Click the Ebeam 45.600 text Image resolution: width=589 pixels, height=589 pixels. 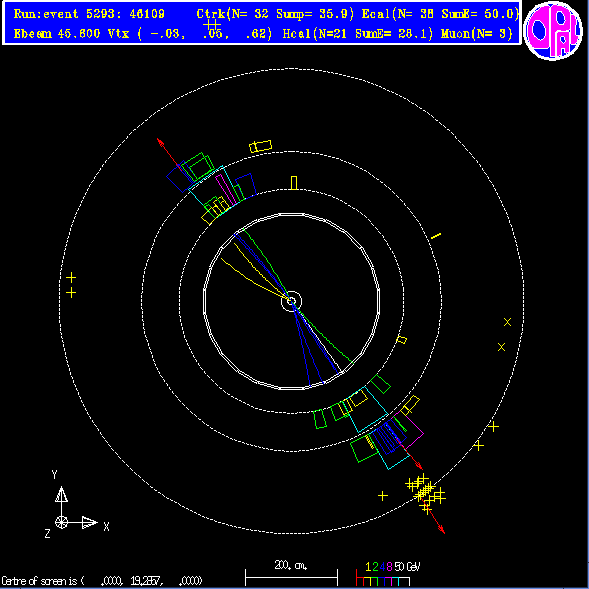57,34
